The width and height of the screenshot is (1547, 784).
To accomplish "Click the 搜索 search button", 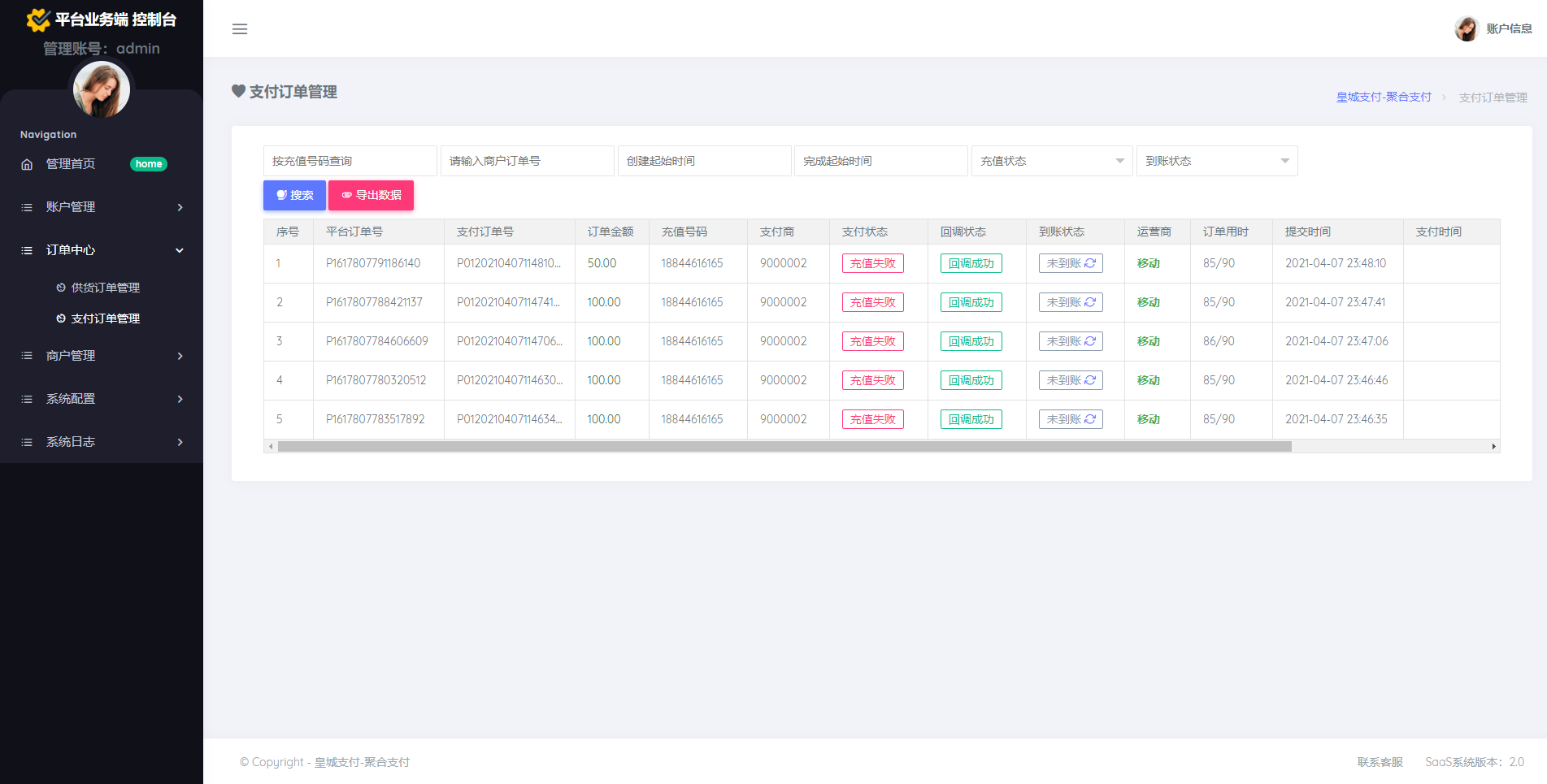I will click(x=294, y=195).
